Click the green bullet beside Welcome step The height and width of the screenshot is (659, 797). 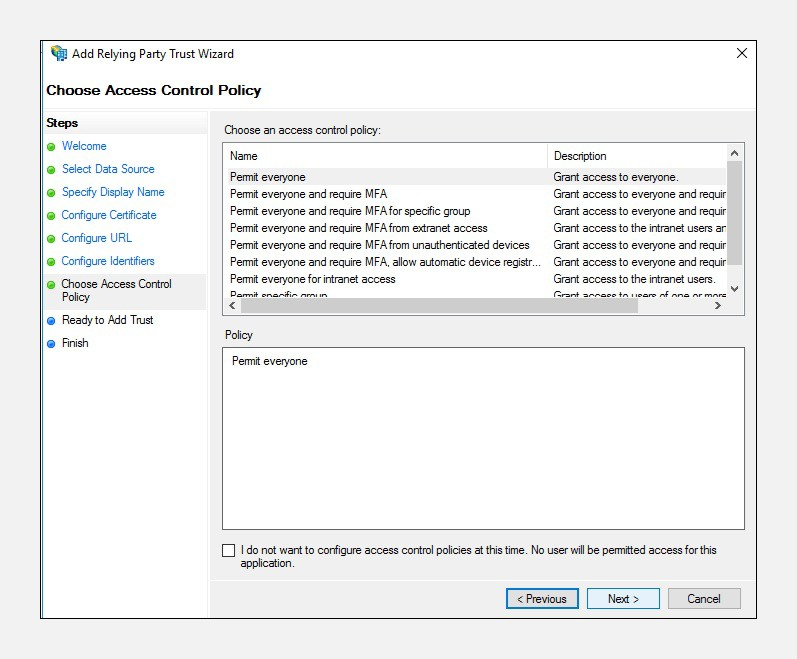click(x=51, y=147)
